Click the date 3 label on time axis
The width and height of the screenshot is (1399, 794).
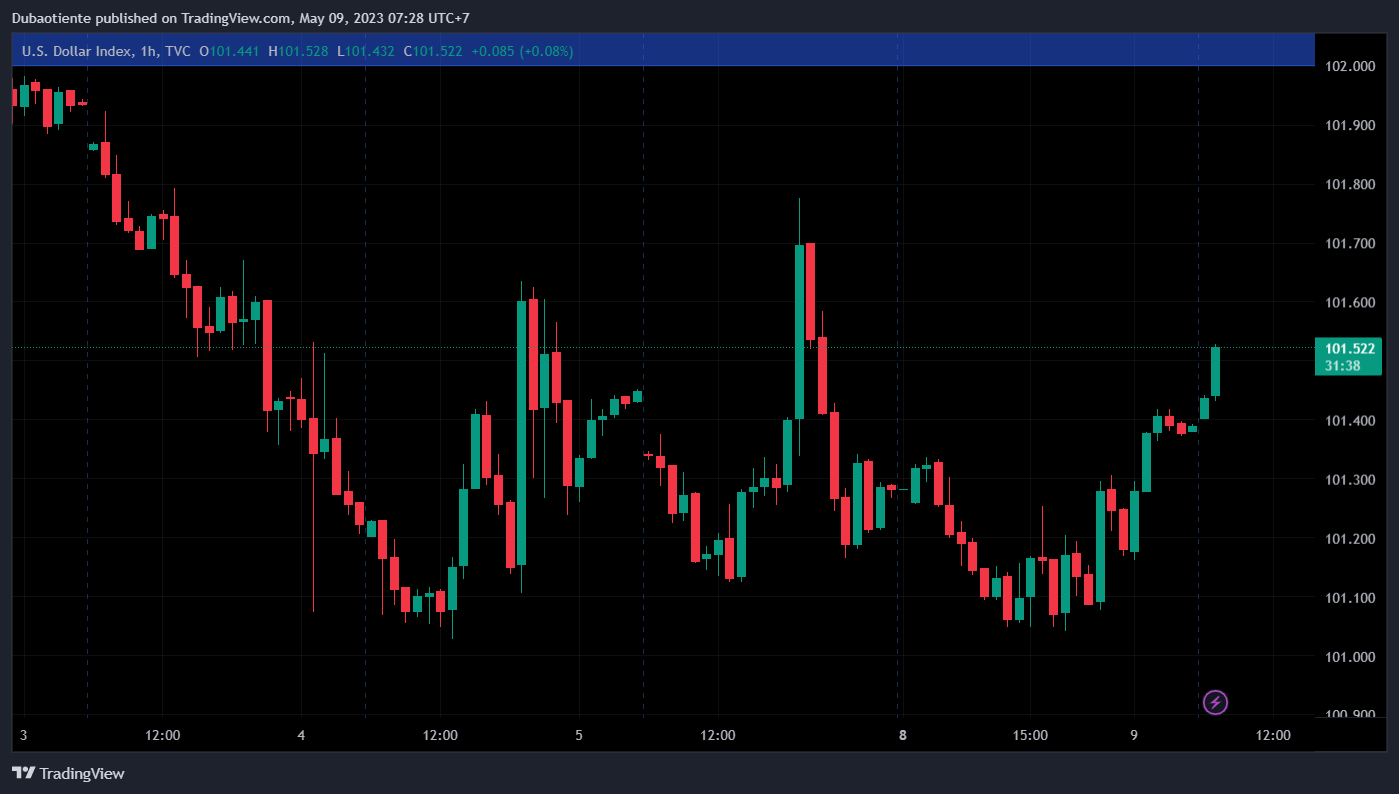point(24,735)
